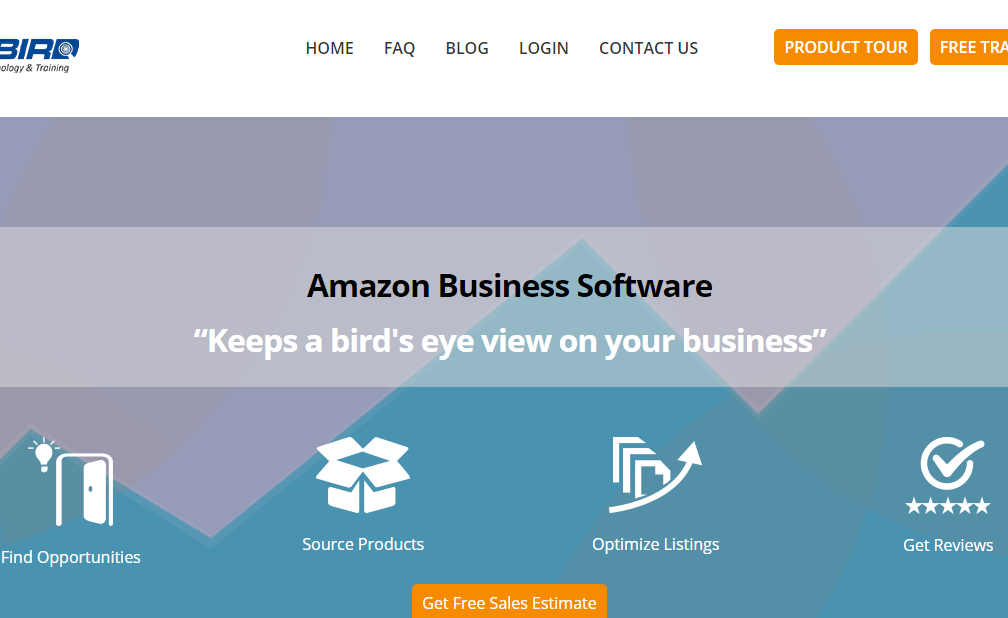Open the Optimize Listings text link
Screen dimensions: 1008x618
coord(655,545)
